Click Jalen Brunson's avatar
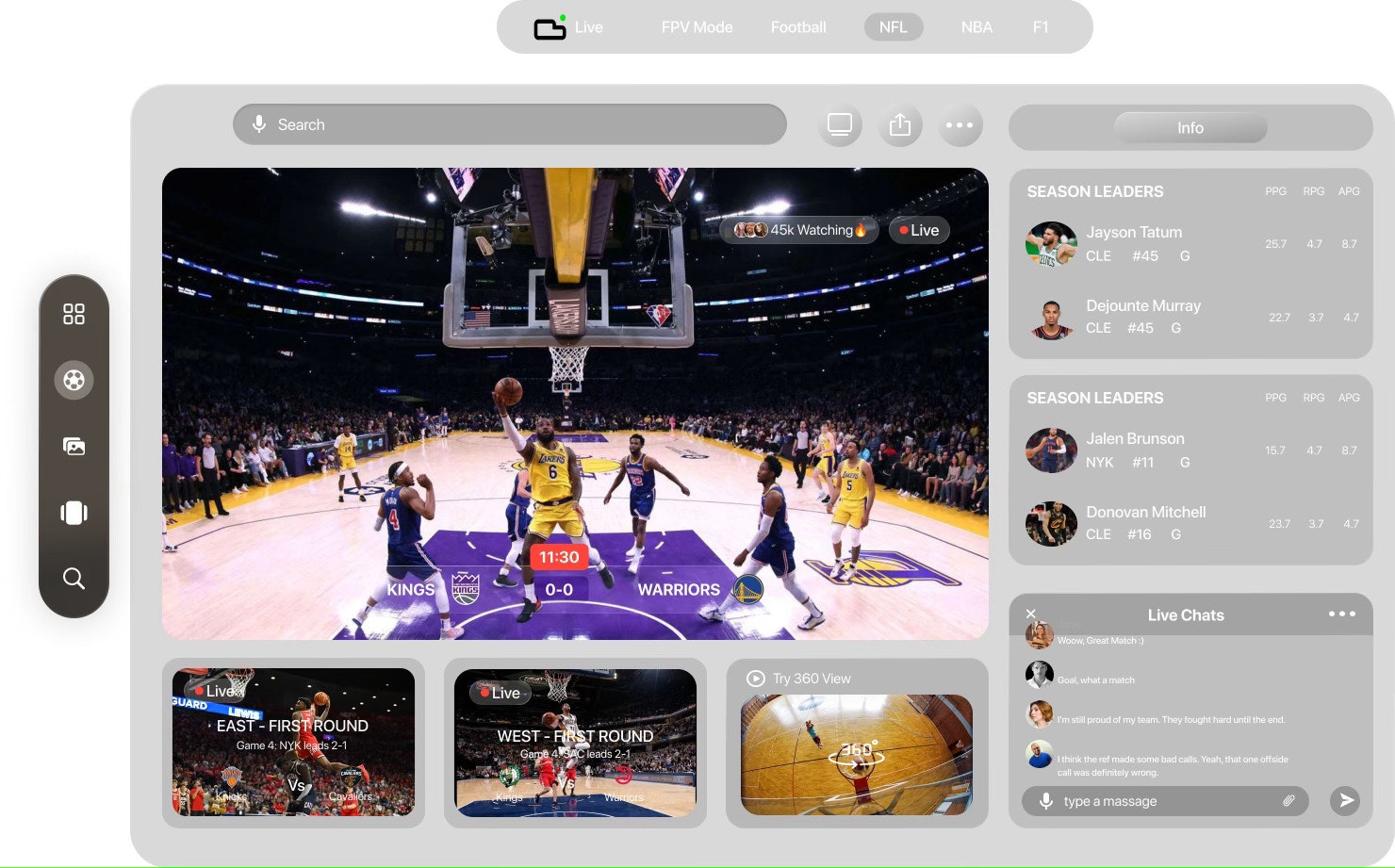 click(1051, 450)
